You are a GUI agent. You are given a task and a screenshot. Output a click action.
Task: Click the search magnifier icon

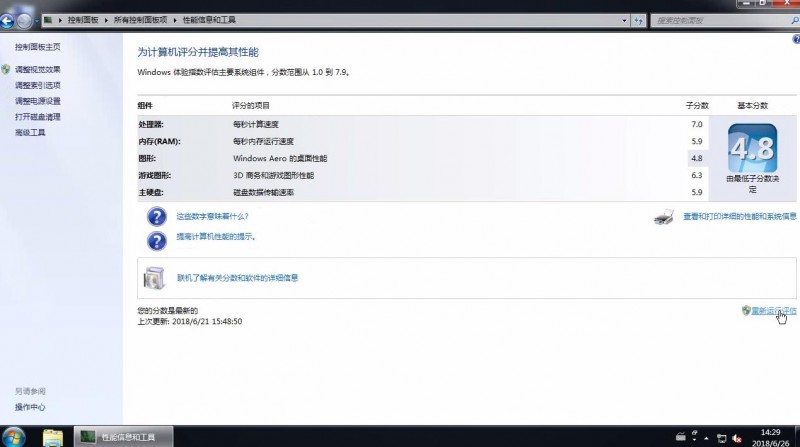[794, 20]
